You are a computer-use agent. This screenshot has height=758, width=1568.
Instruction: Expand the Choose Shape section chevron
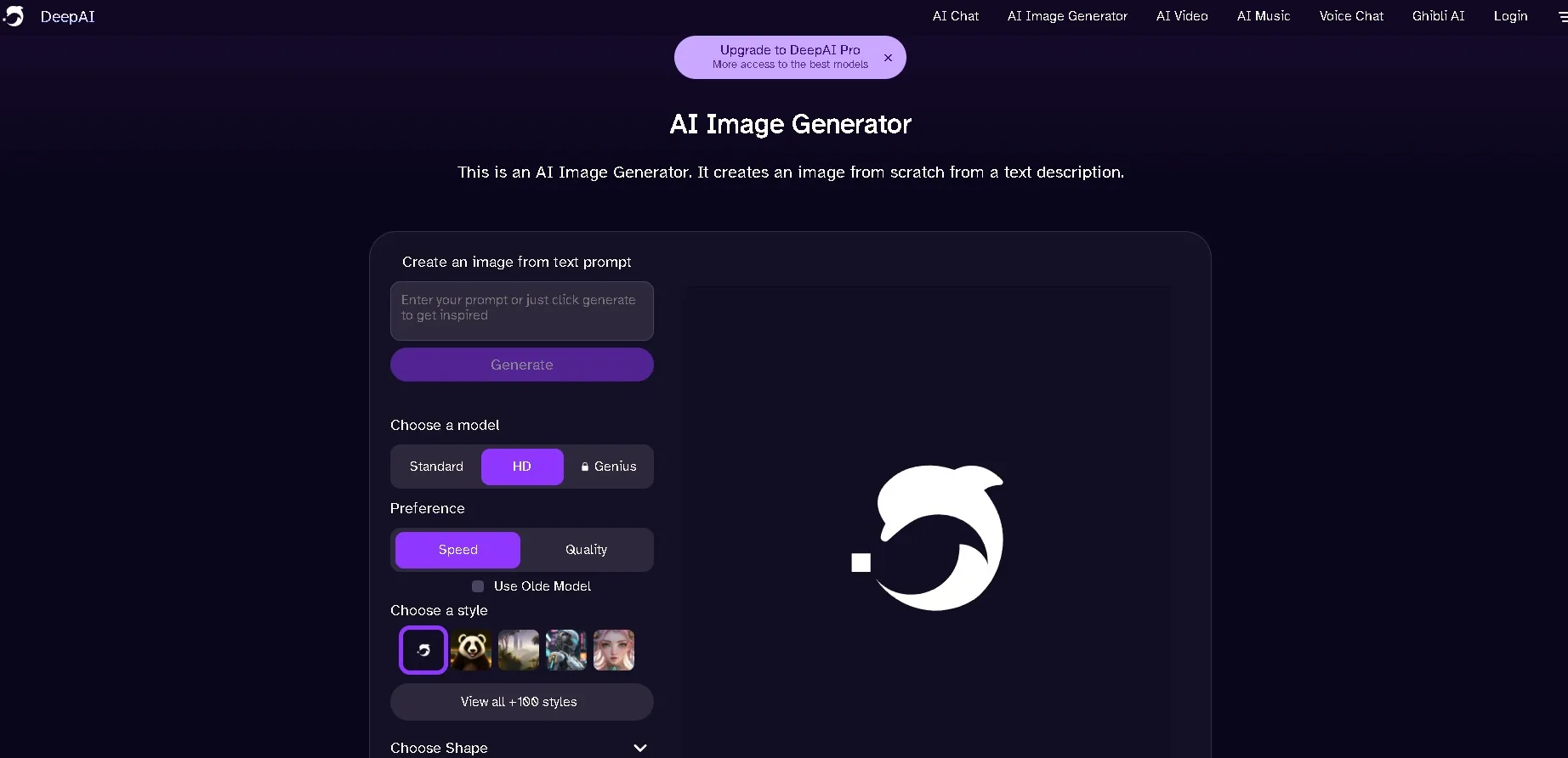640,748
